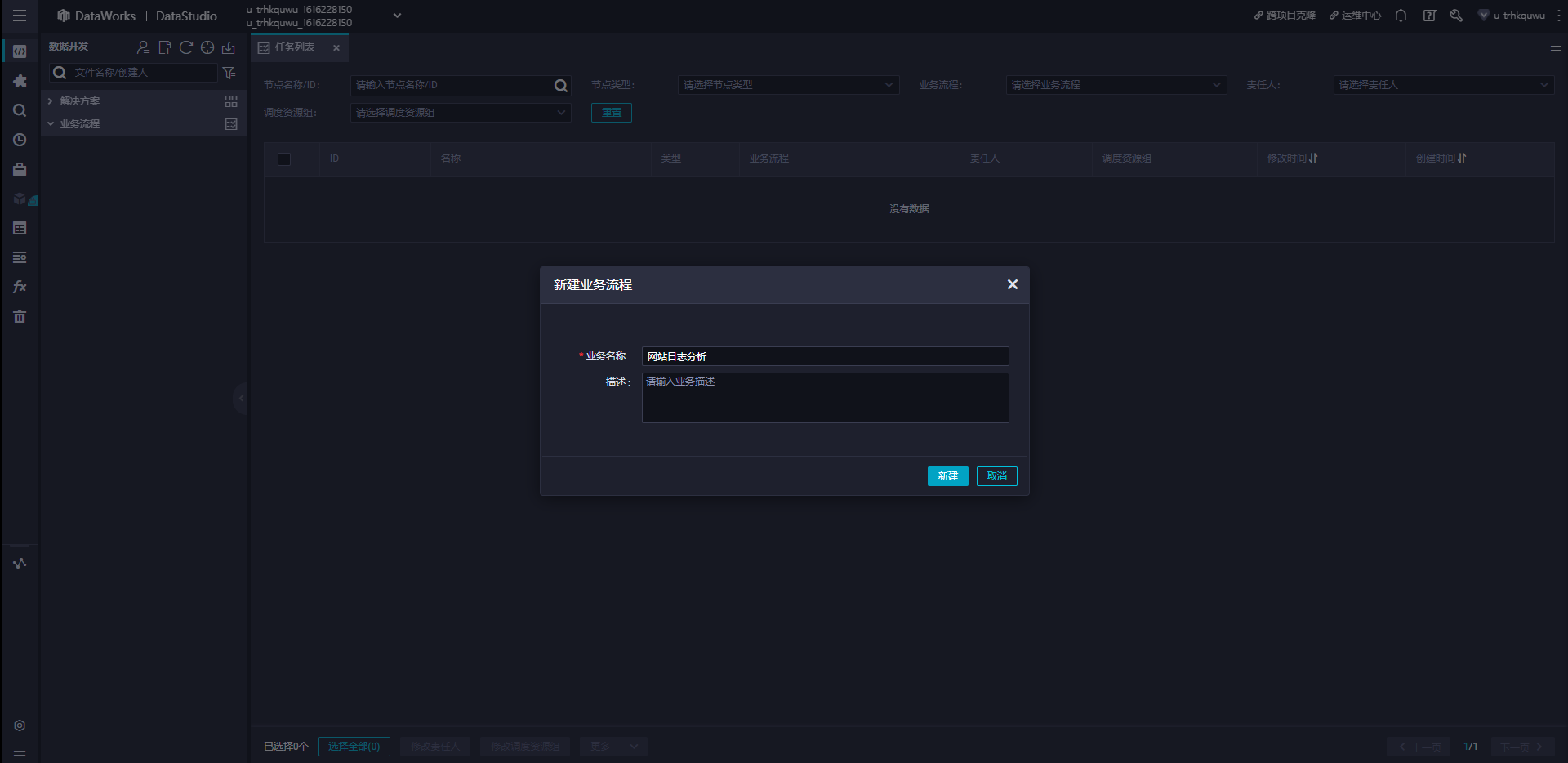Open the 跨项目克隆 link

point(1285,16)
